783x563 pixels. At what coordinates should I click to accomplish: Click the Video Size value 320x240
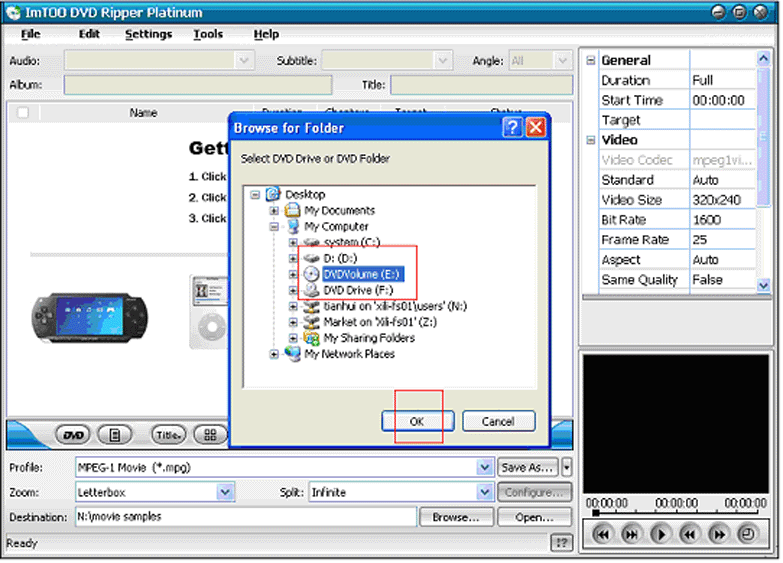724,201
